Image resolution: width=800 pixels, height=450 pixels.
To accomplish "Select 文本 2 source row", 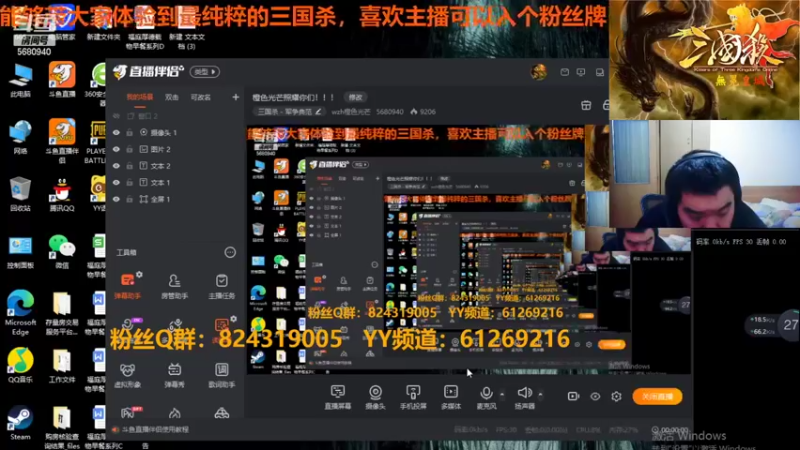I will click(176, 166).
